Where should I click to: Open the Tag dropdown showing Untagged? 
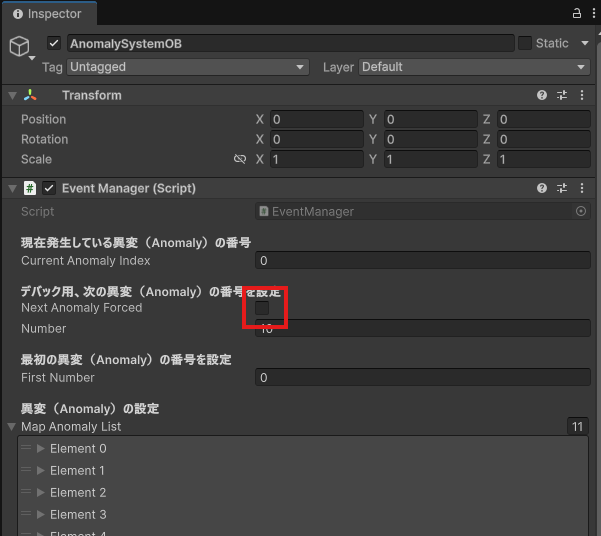pyautogui.click(x=188, y=67)
